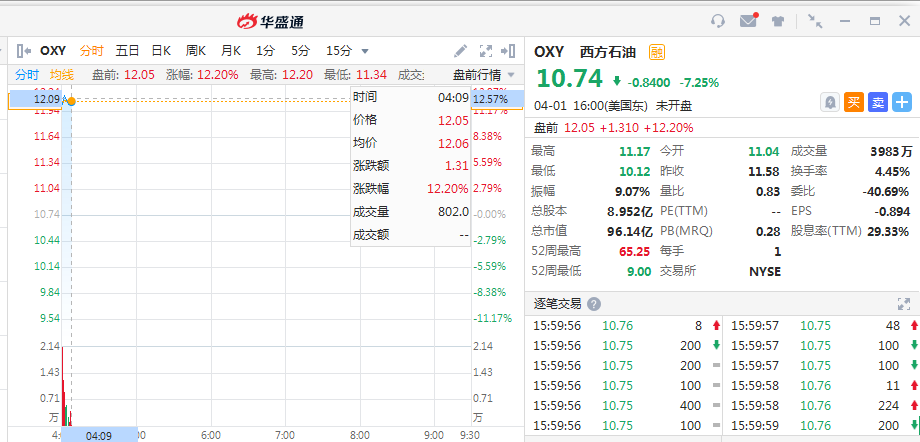The width and height of the screenshot is (920, 442).
Task: Switch to the 日K chart tab
Action: coord(161,51)
